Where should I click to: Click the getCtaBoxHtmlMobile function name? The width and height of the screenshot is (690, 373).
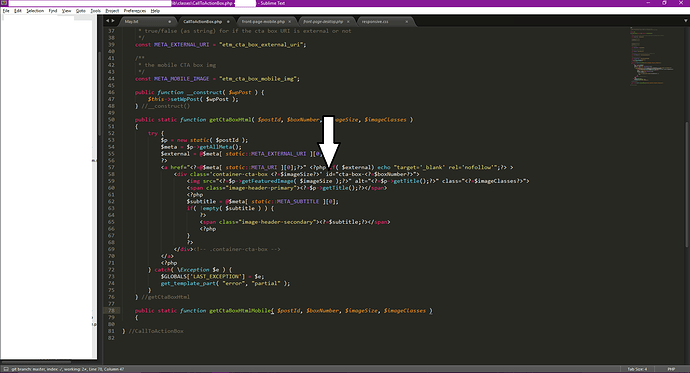click(240, 311)
